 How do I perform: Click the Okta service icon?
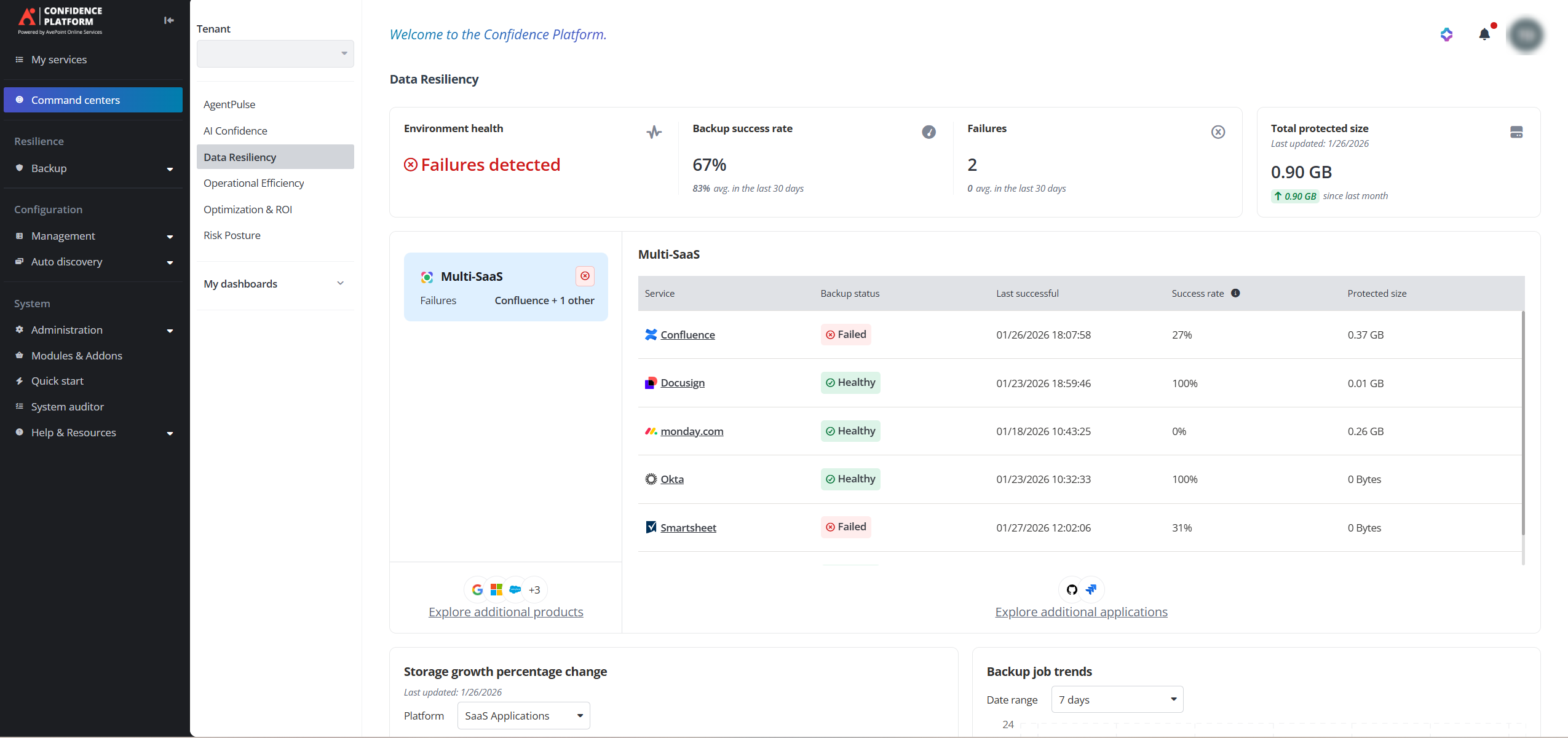(651, 479)
